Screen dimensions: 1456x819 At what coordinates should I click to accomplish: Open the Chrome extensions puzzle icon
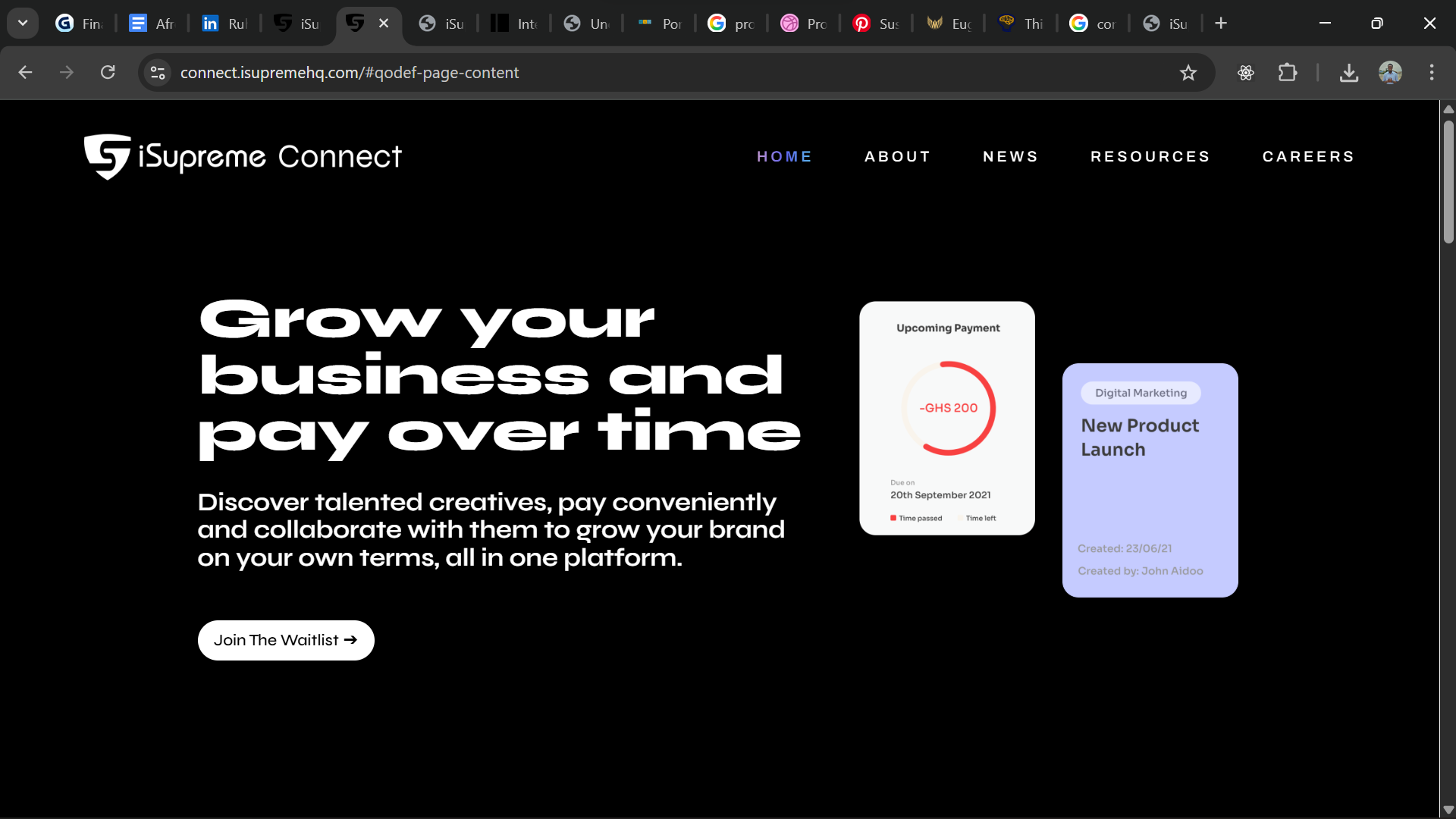point(1288,73)
